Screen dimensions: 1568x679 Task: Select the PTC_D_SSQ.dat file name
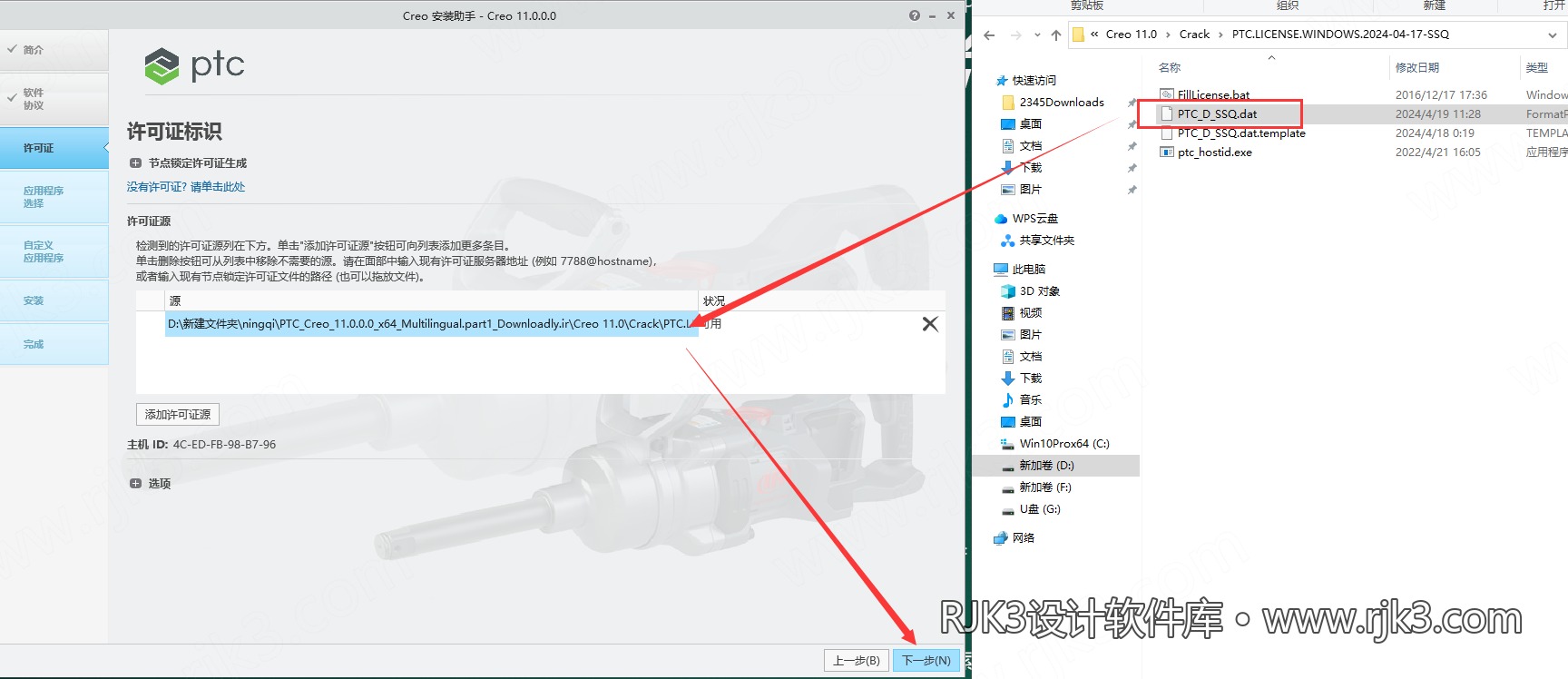tap(1217, 114)
